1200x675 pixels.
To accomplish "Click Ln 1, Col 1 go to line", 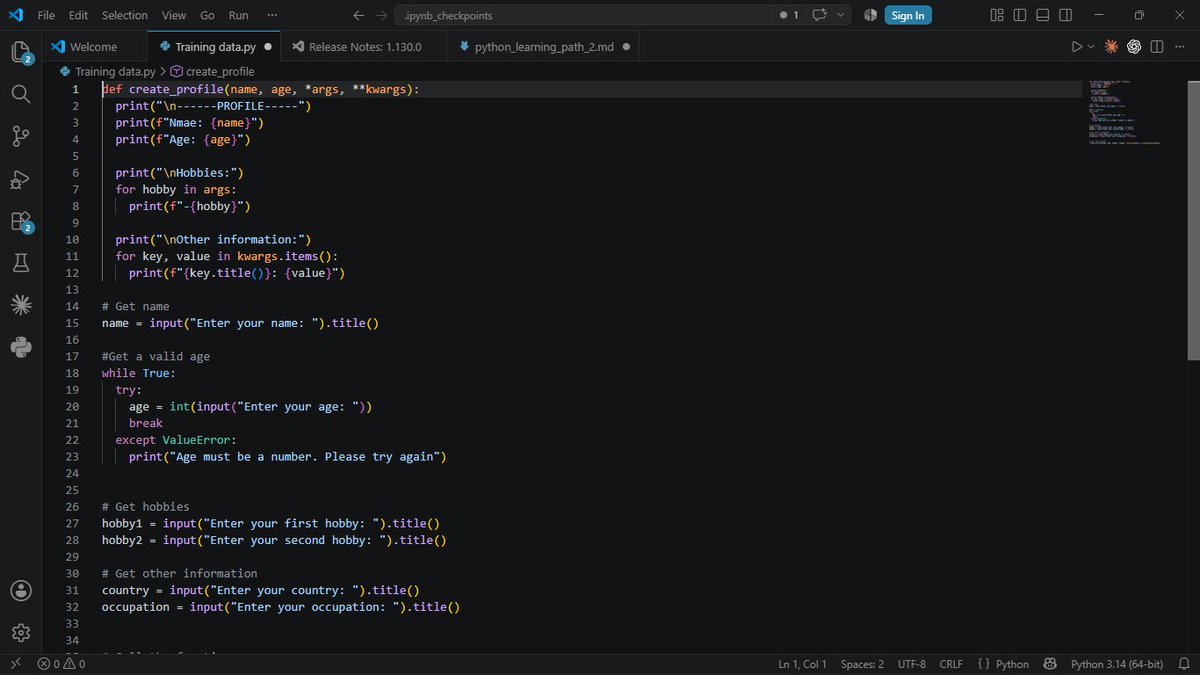I will [802, 664].
